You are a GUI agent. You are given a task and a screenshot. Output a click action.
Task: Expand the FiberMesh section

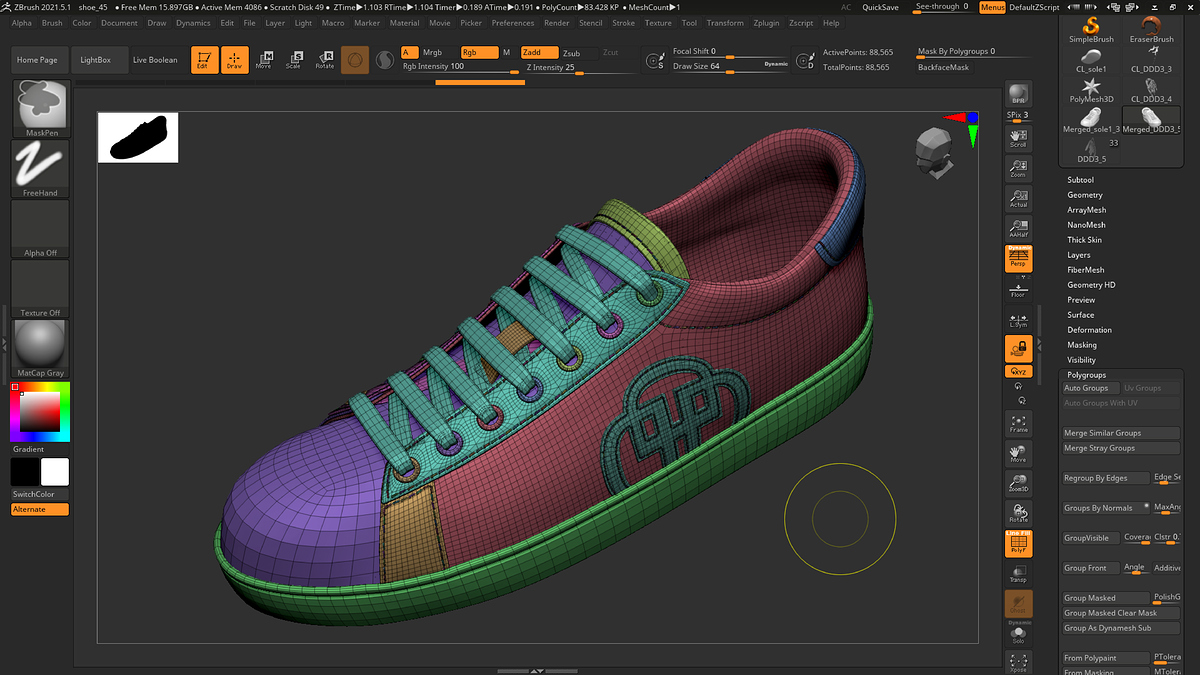(x=1085, y=270)
